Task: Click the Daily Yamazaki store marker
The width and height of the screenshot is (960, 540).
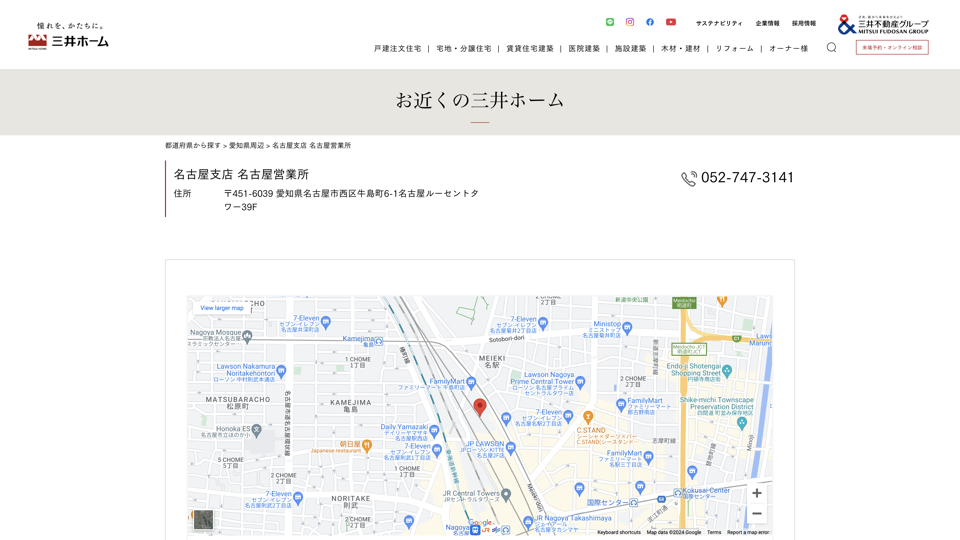Action: (434, 430)
